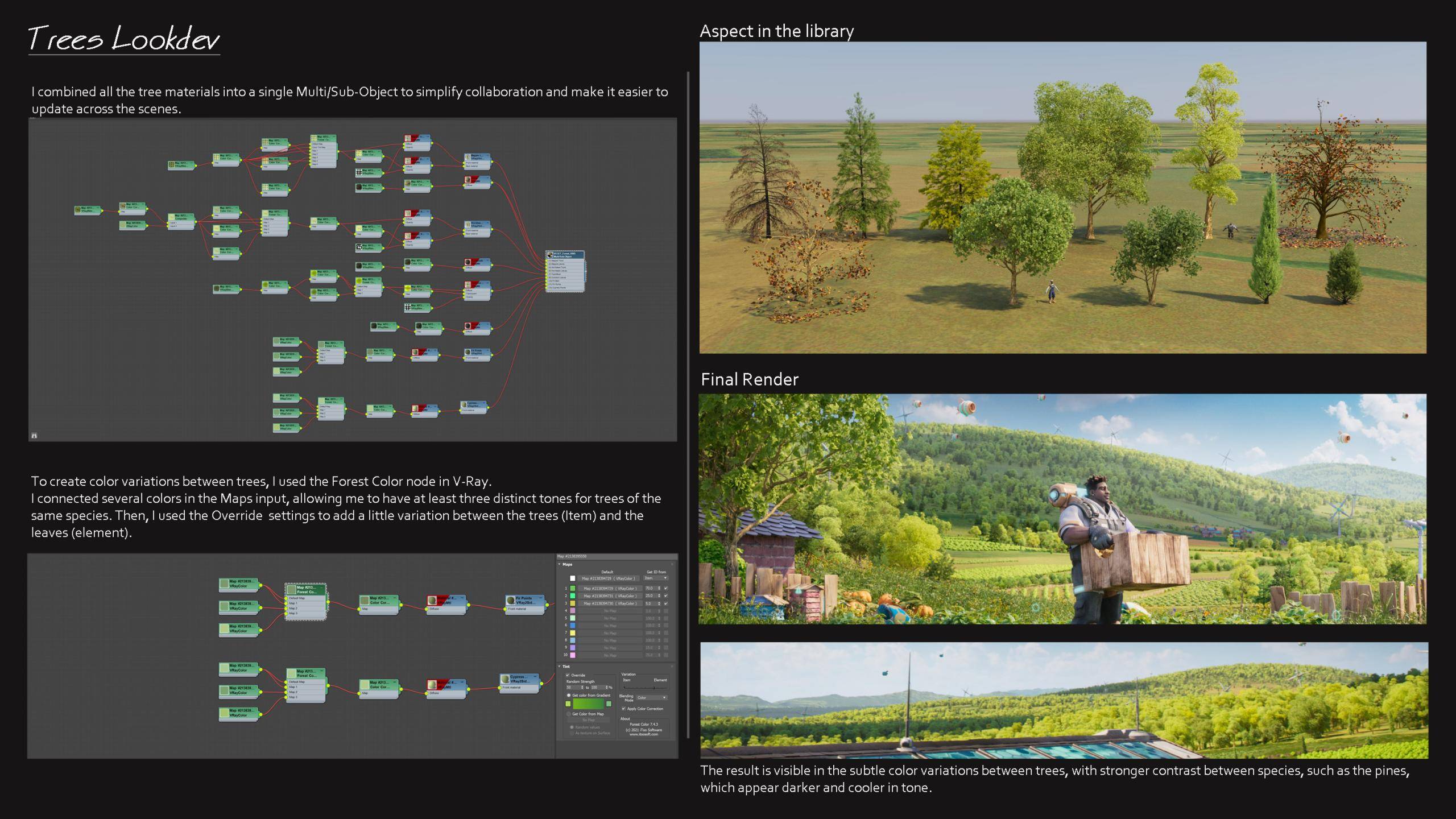Collapse the lower Forest Color node via minus
Viewport: 1456px width, 819px height.
pyautogui.click(x=321, y=671)
